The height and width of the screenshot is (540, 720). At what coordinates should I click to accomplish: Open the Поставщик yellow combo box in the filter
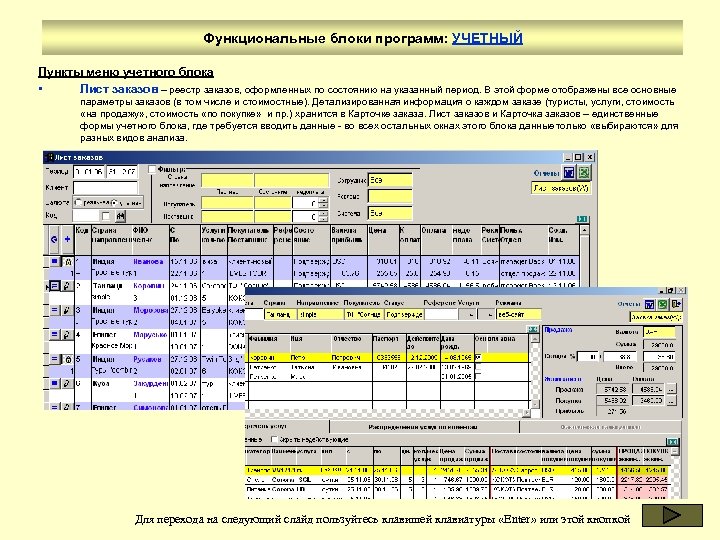(227, 216)
